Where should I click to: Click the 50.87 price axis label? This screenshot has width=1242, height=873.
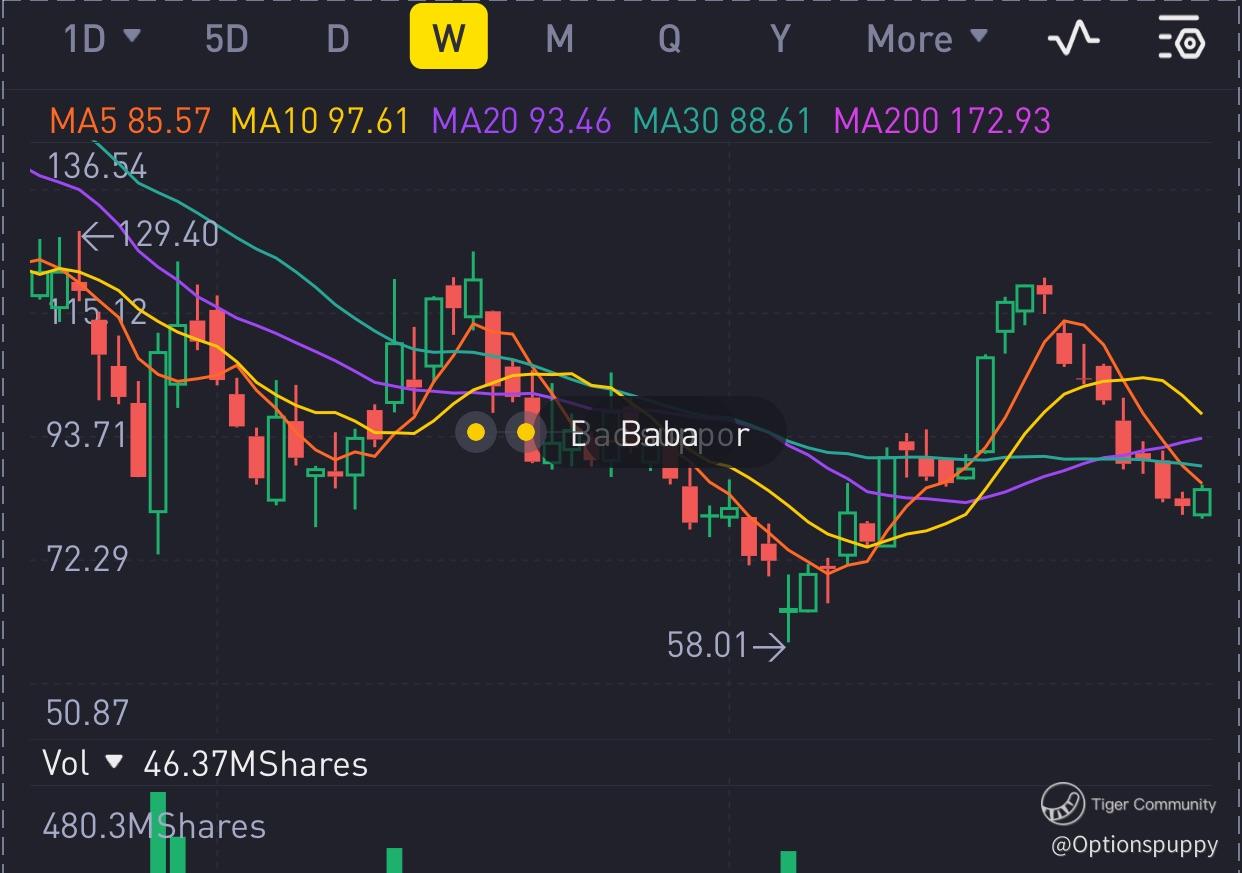(88, 713)
